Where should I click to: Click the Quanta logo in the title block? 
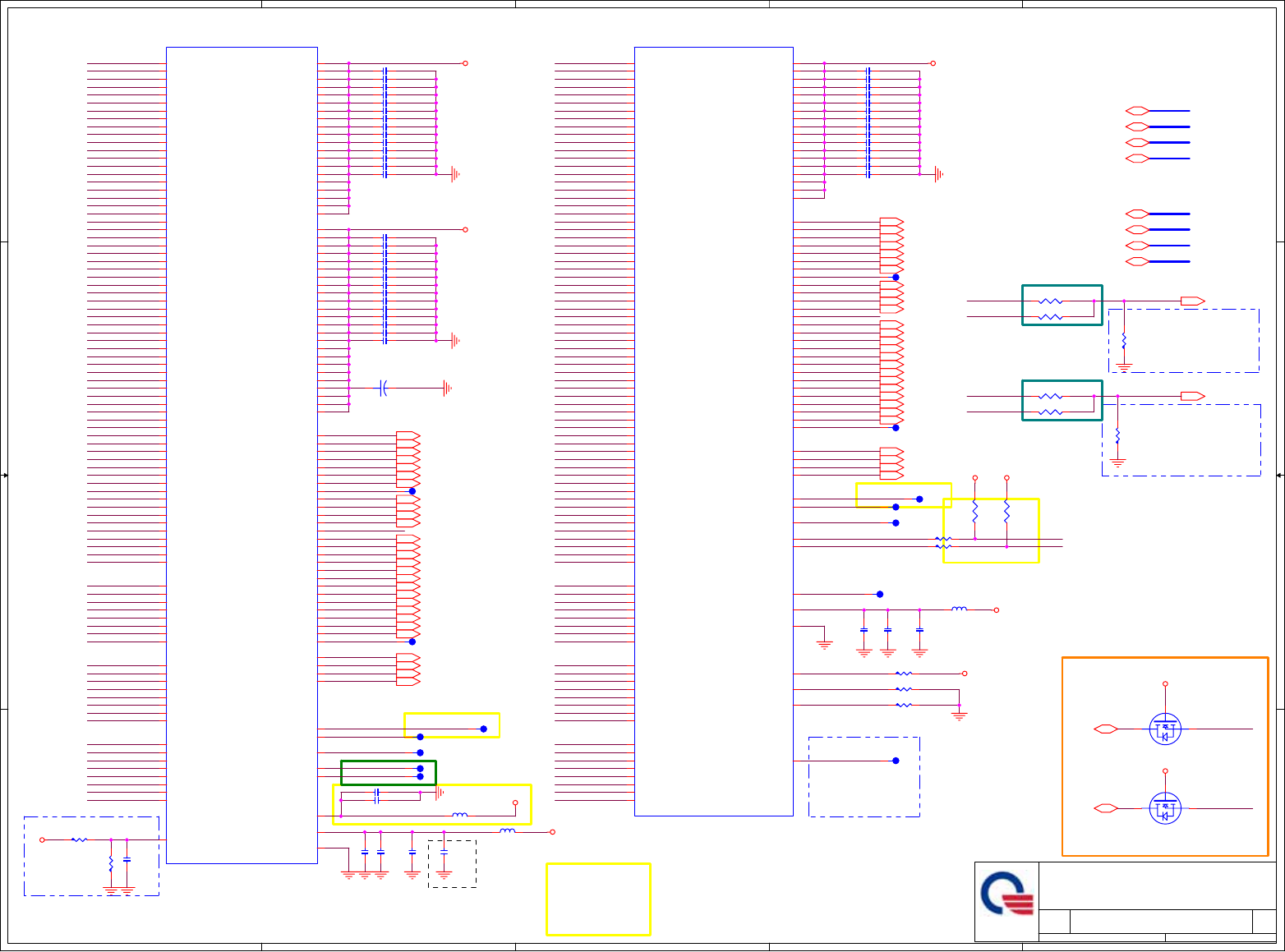[x=1007, y=894]
